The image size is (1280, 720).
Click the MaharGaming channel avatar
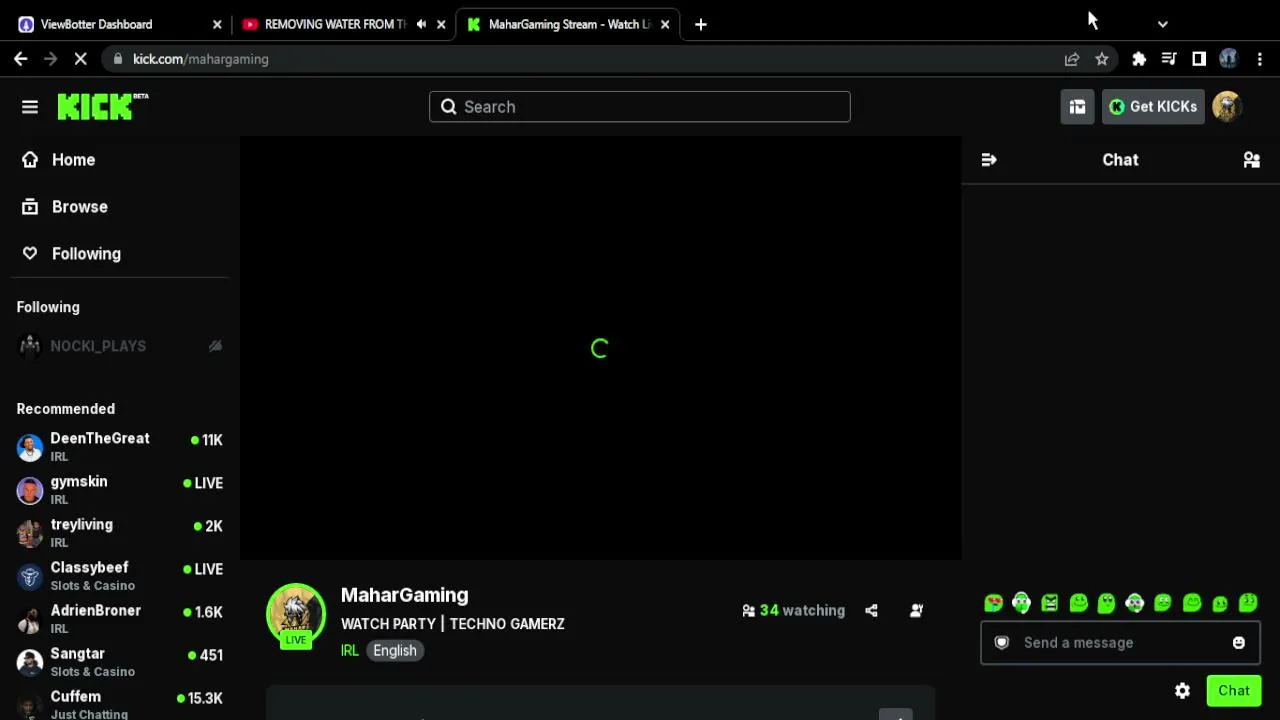click(295, 615)
